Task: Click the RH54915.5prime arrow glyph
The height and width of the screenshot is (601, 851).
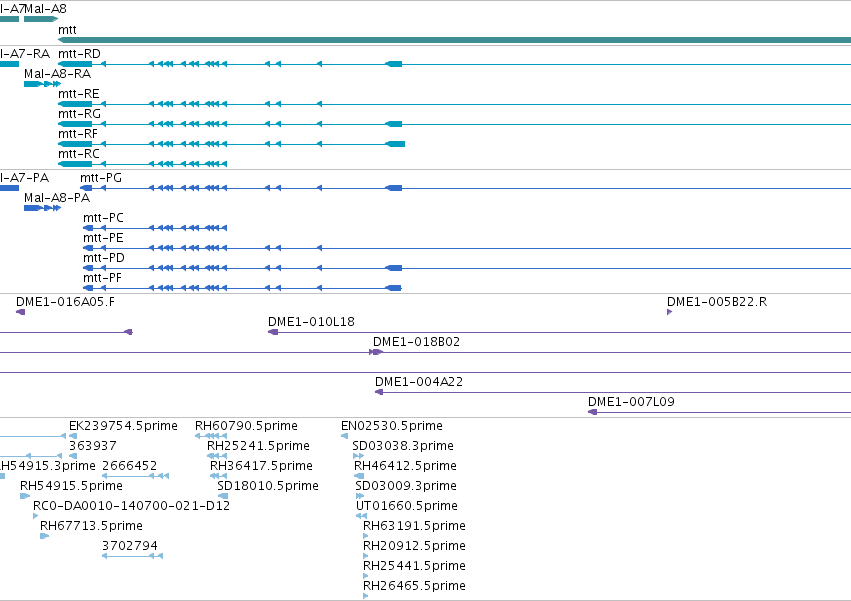Action: pyautogui.click(x=25, y=496)
